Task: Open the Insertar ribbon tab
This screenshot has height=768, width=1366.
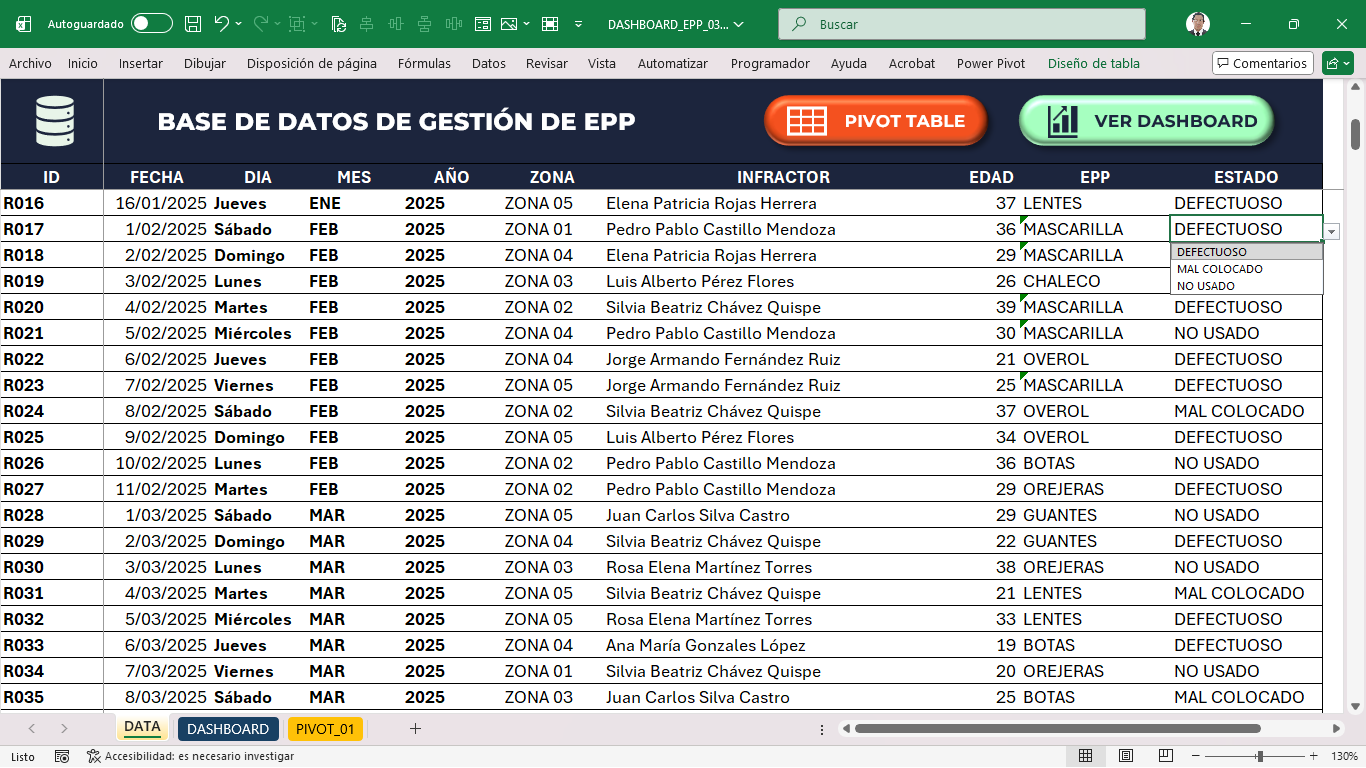Action: 141,63
